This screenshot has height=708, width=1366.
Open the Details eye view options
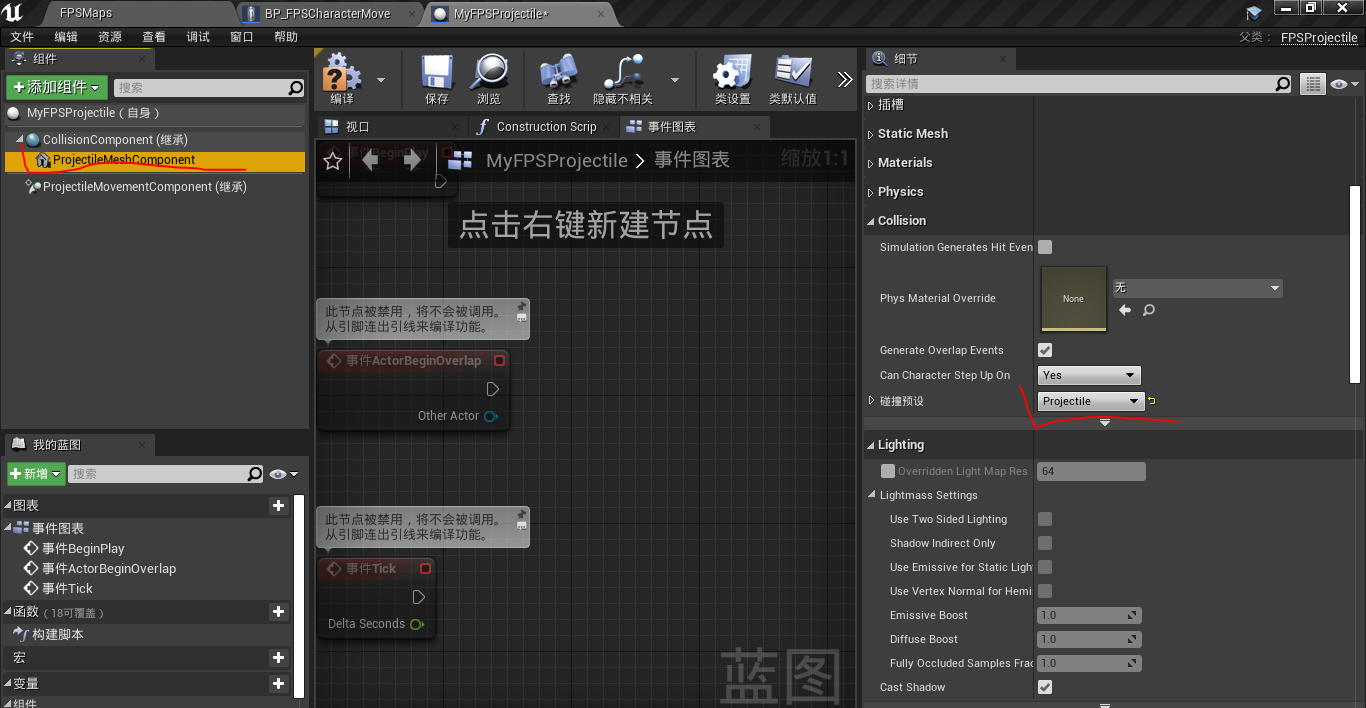1344,84
